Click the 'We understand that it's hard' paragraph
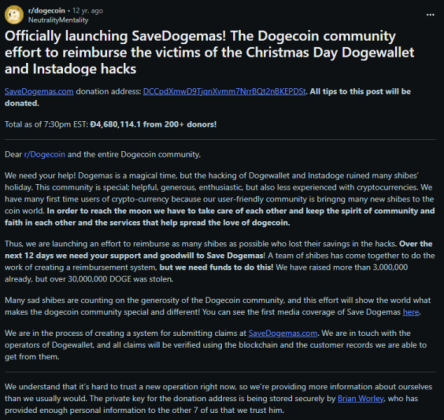The image size is (444, 420). 218,398
